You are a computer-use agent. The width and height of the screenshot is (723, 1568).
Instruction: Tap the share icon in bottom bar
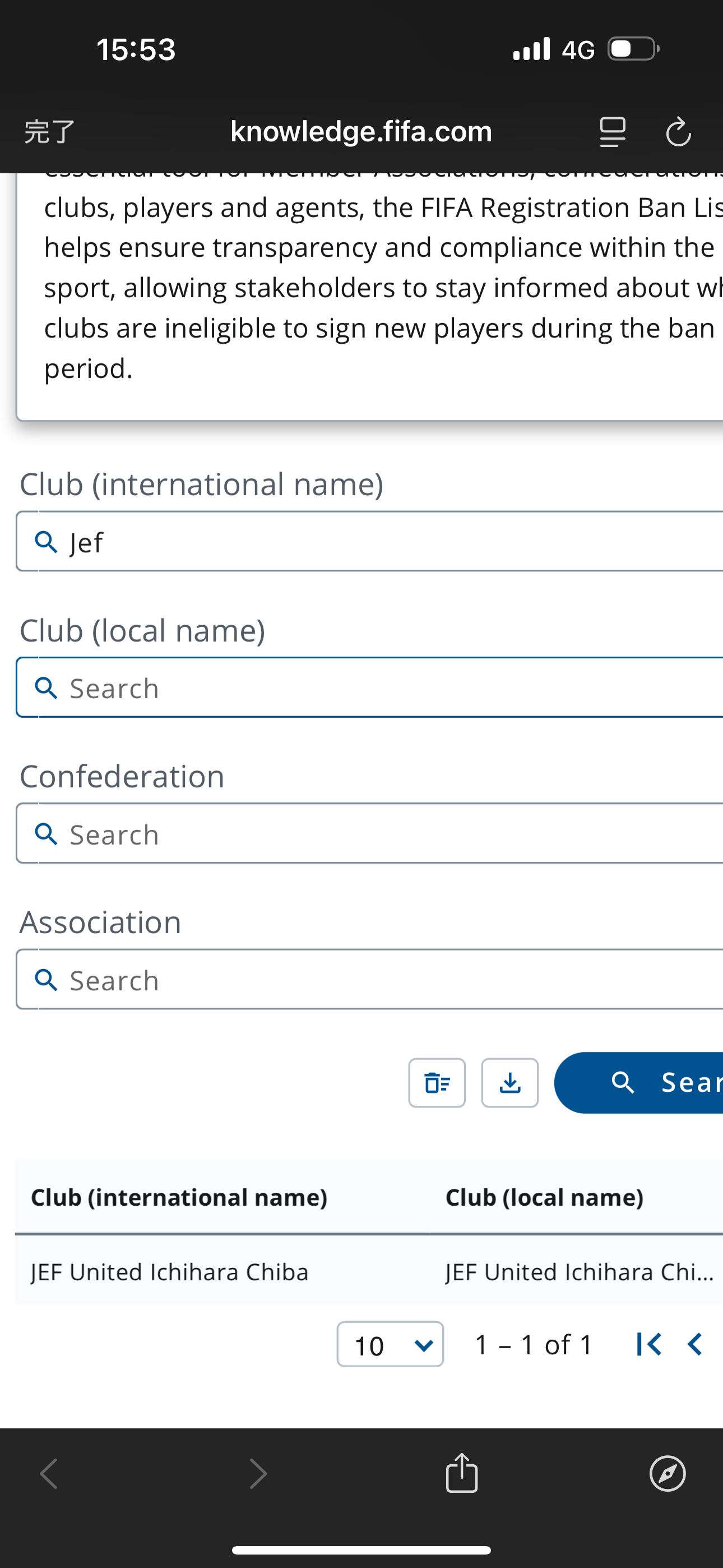pos(462,1473)
